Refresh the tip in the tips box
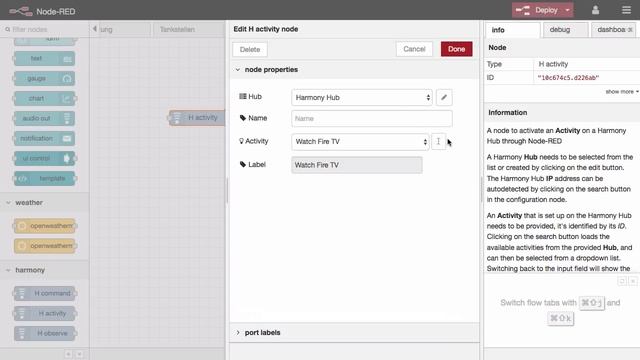 click(622, 281)
